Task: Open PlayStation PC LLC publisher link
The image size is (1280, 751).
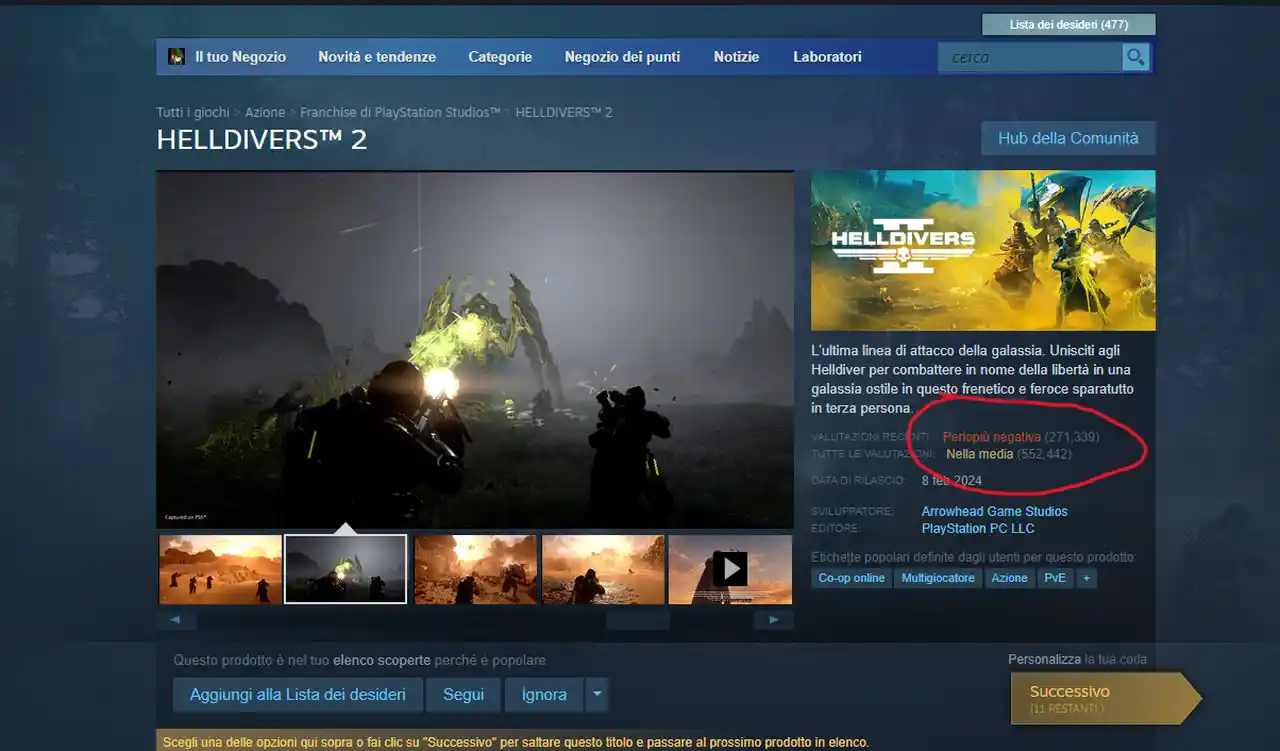Action: (978, 528)
